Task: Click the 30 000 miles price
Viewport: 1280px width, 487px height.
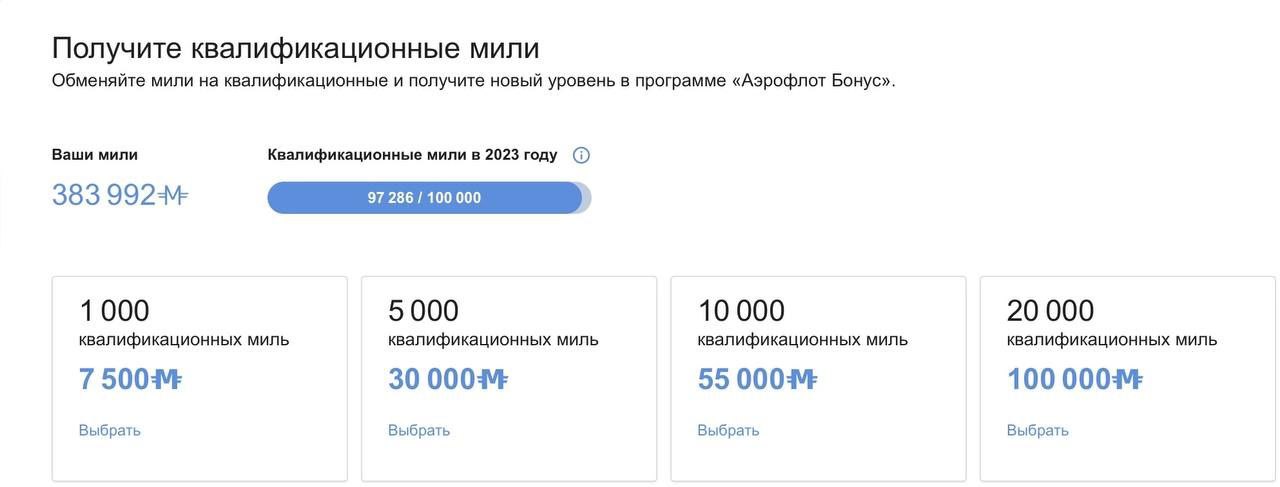Action: (432, 380)
